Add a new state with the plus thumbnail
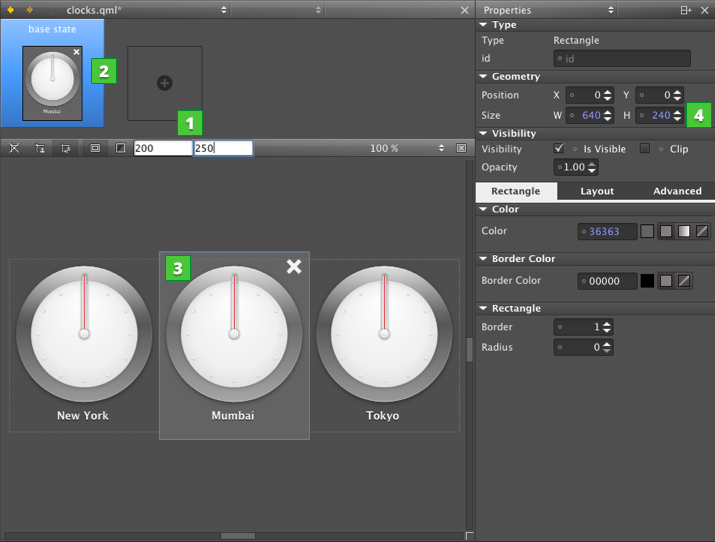 (165, 83)
